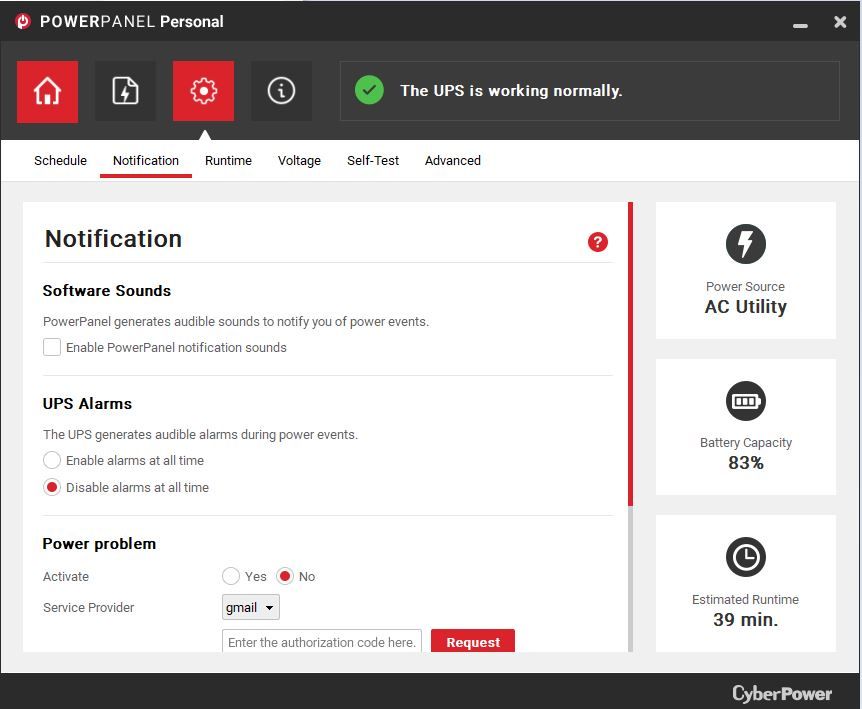Click the red vertical scrollbar thumb
Viewport: 862px width, 709px height.
coord(631,353)
